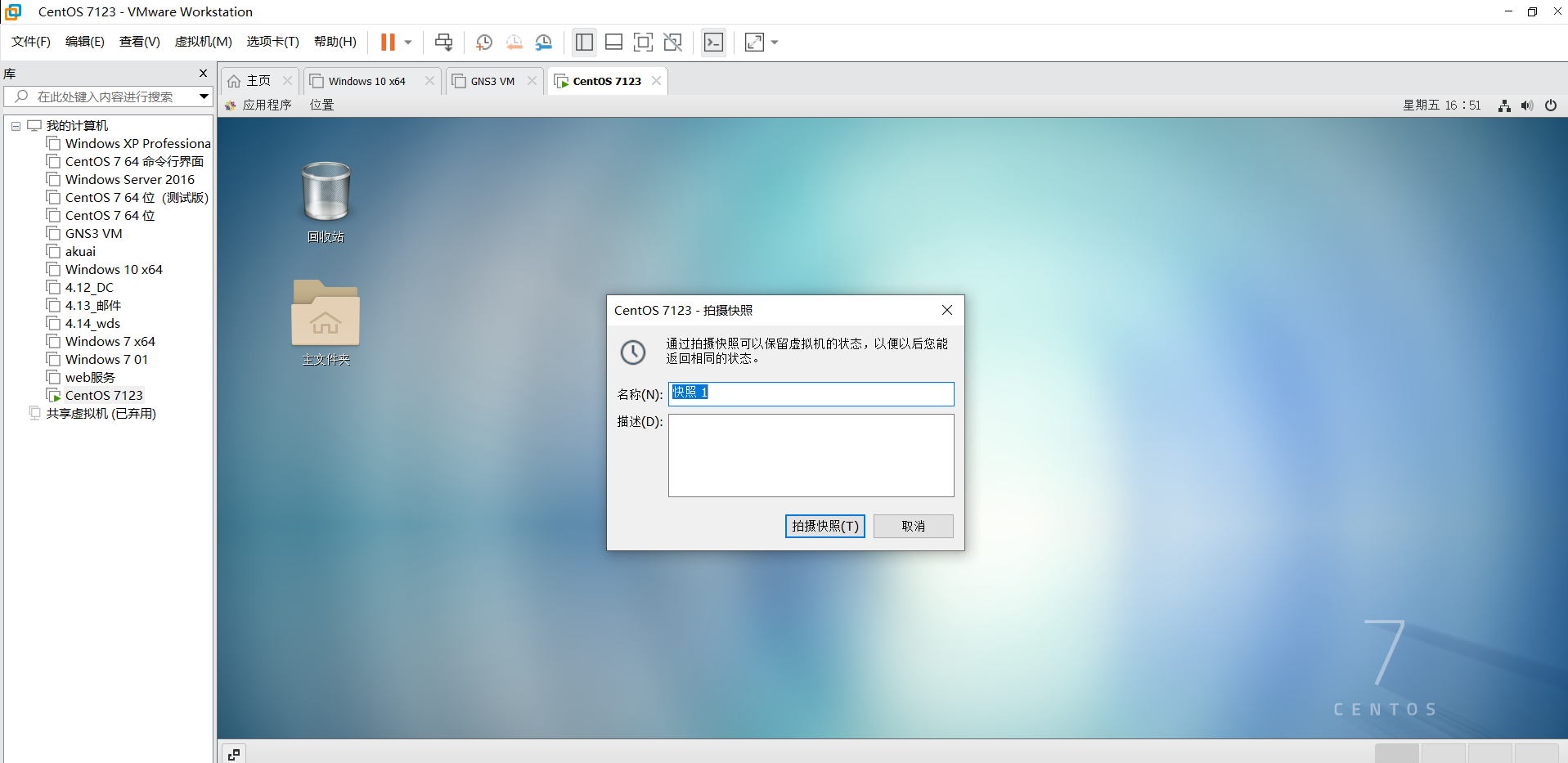Open the snapshot manager toolbar icon

(544, 42)
